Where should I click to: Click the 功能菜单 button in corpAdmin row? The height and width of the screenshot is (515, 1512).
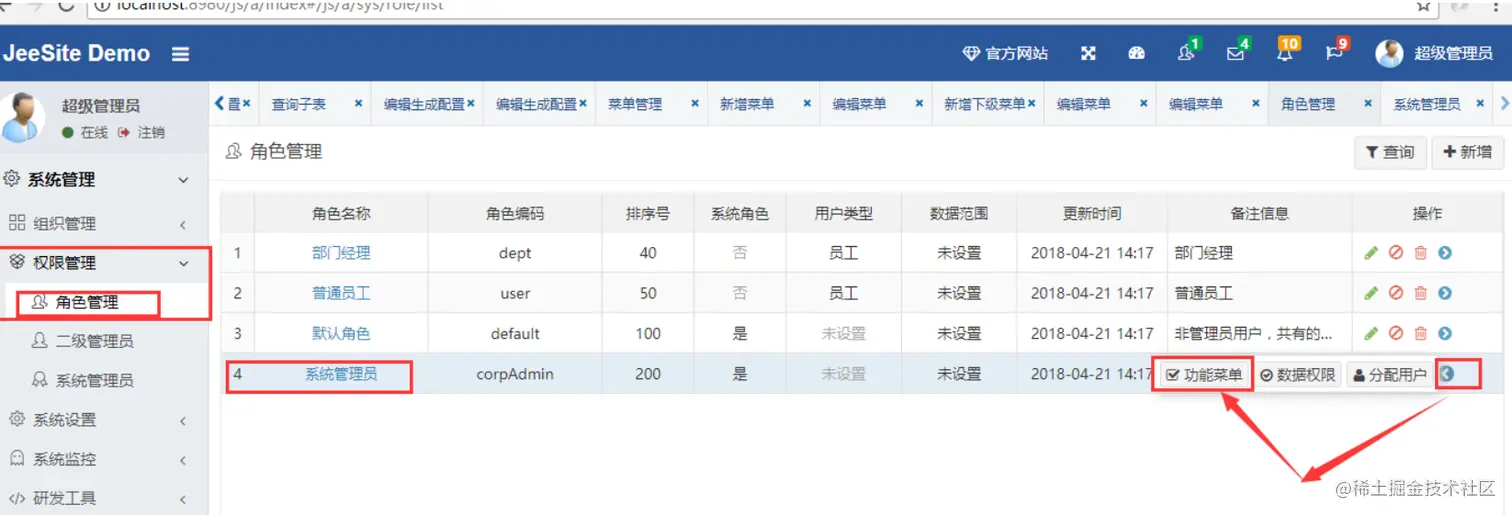(x=1204, y=375)
